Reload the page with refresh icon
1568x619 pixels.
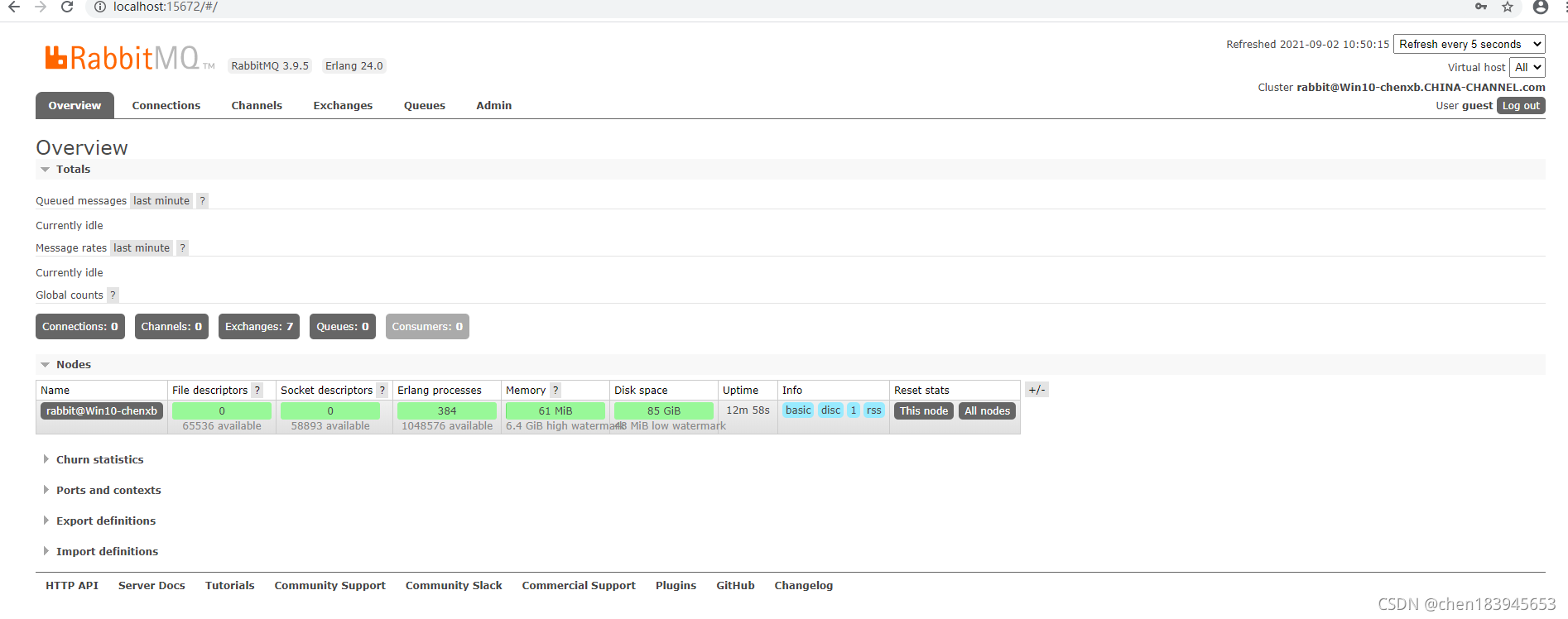pyautogui.click(x=67, y=7)
